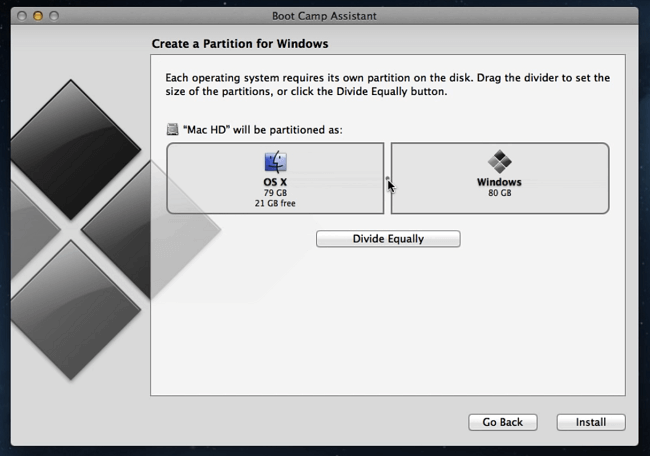Viewport: 650px width, 456px height.
Task: Click the Windows logo in Windows partition
Action: pyautogui.click(x=499, y=162)
